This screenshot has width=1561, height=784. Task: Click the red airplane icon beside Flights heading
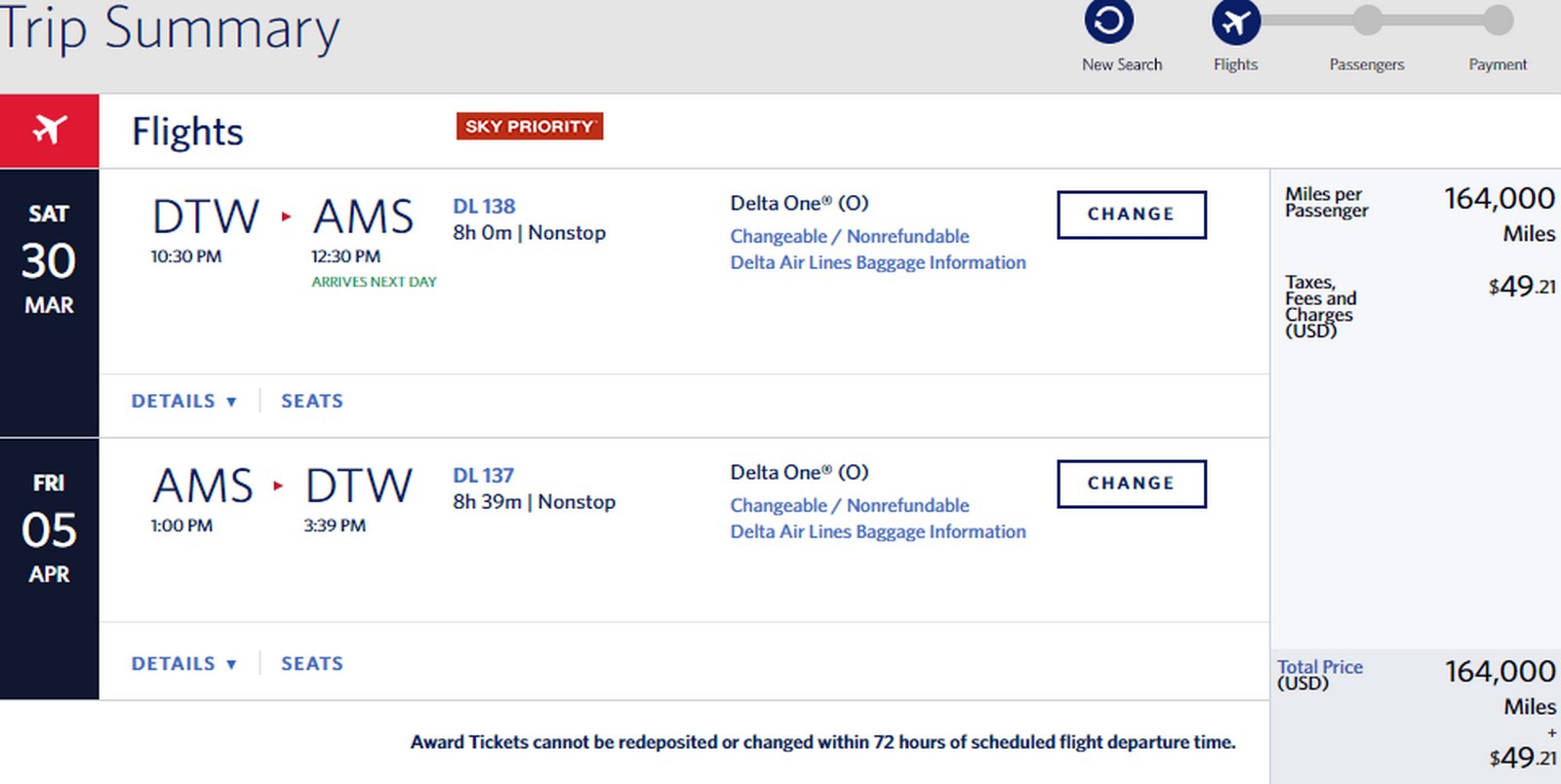point(50,130)
